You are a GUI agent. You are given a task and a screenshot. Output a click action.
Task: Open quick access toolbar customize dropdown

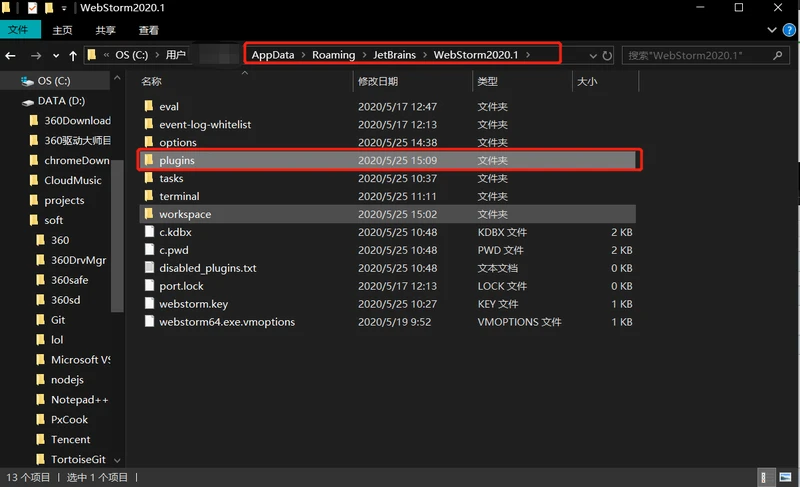[64, 8]
